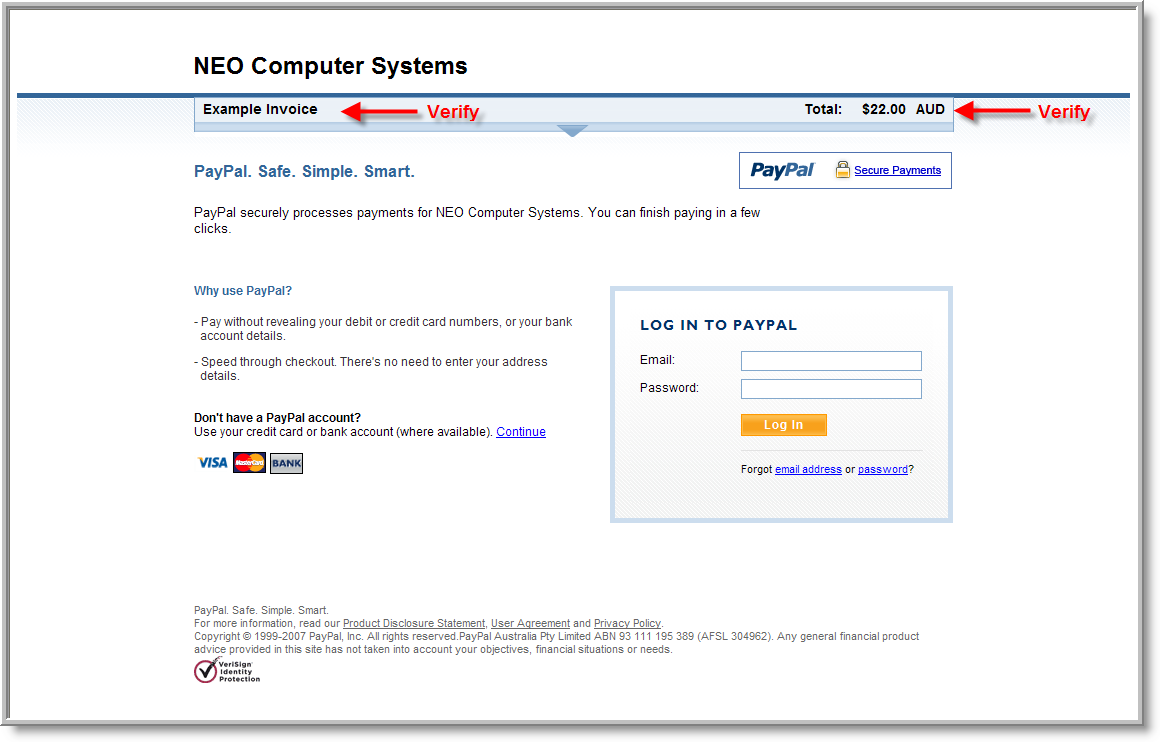
Task: Open the User Agreement link
Action: [x=530, y=624]
